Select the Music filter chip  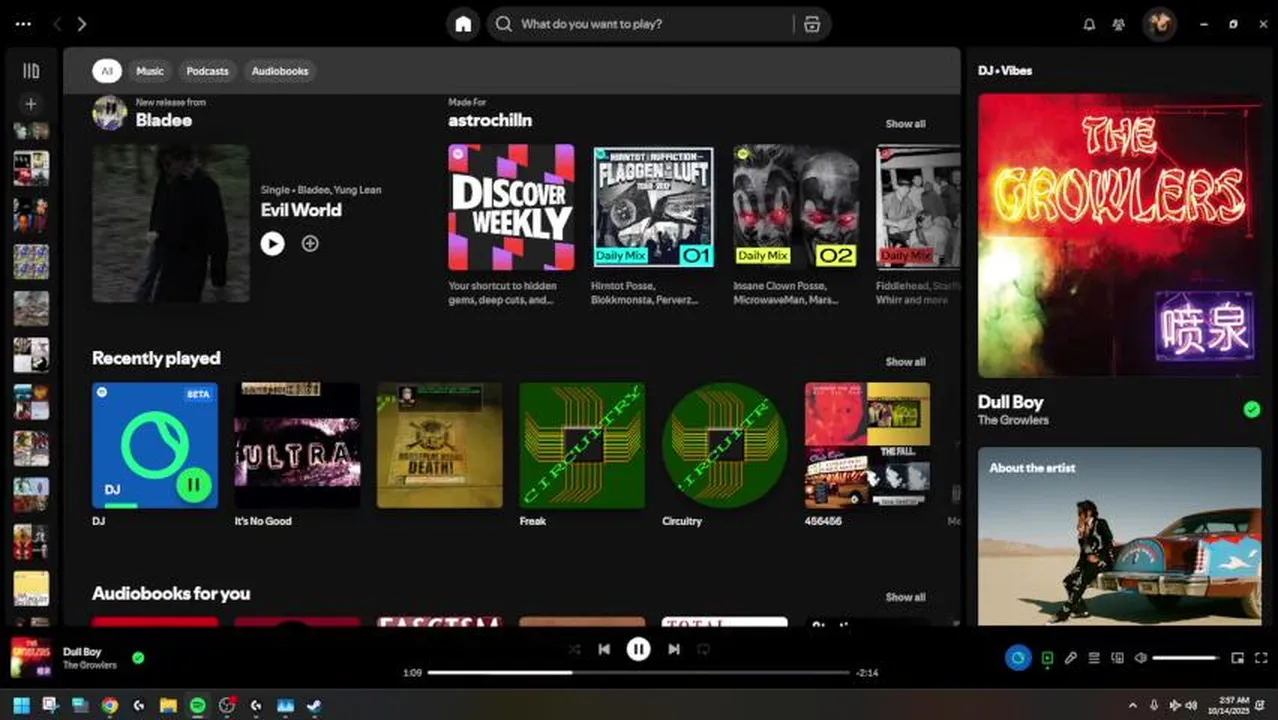pyautogui.click(x=150, y=71)
